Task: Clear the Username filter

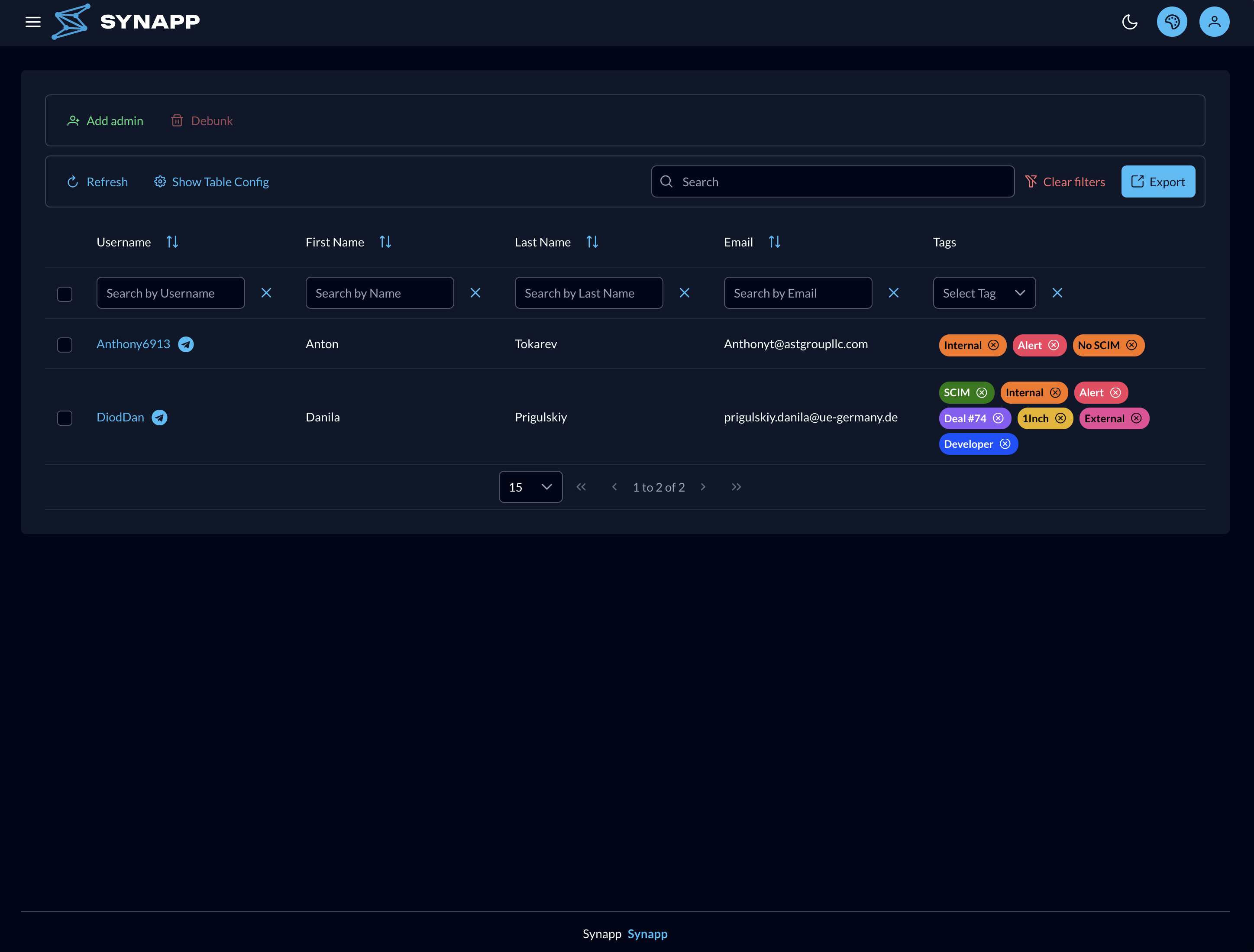Action: (x=266, y=293)
